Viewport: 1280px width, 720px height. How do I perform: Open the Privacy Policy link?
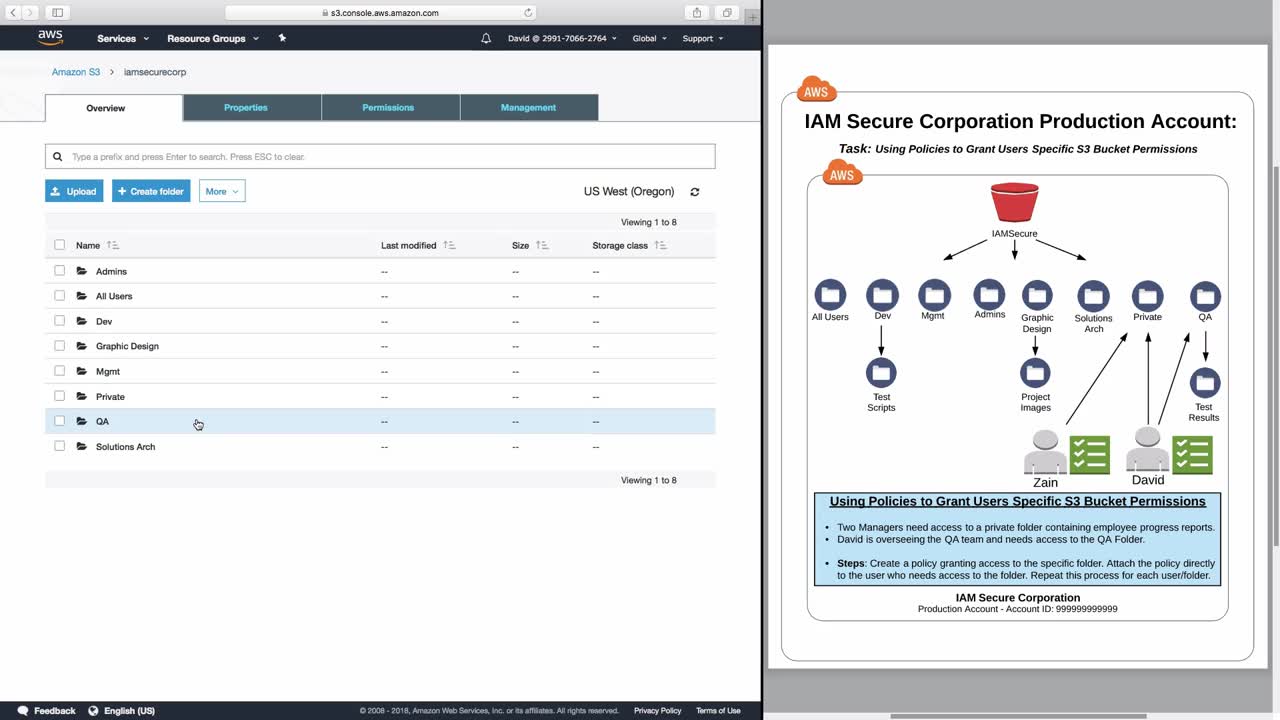click(x=657, y=711)
